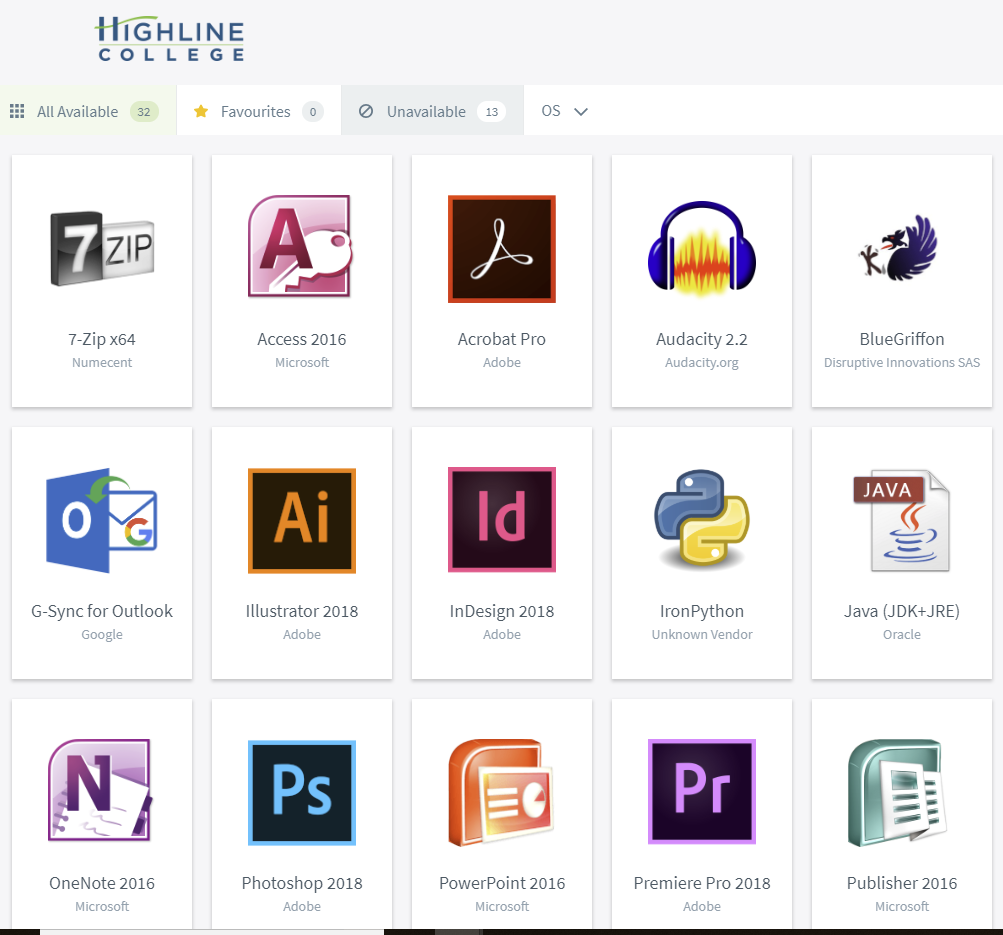Open the BlueGriffon title link
Image resolution: width=1003 pixels, height=935 pixels.
tap(902, 339)
